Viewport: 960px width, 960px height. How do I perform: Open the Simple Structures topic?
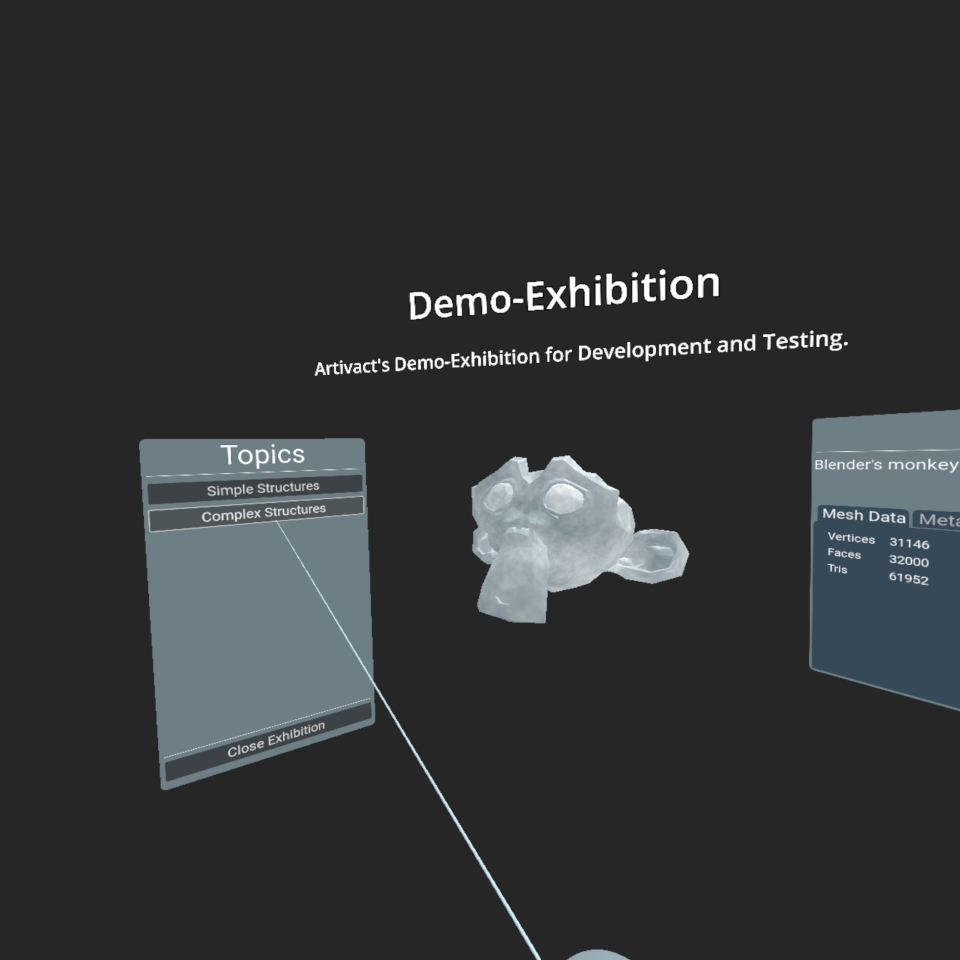[x=255, y=489]
